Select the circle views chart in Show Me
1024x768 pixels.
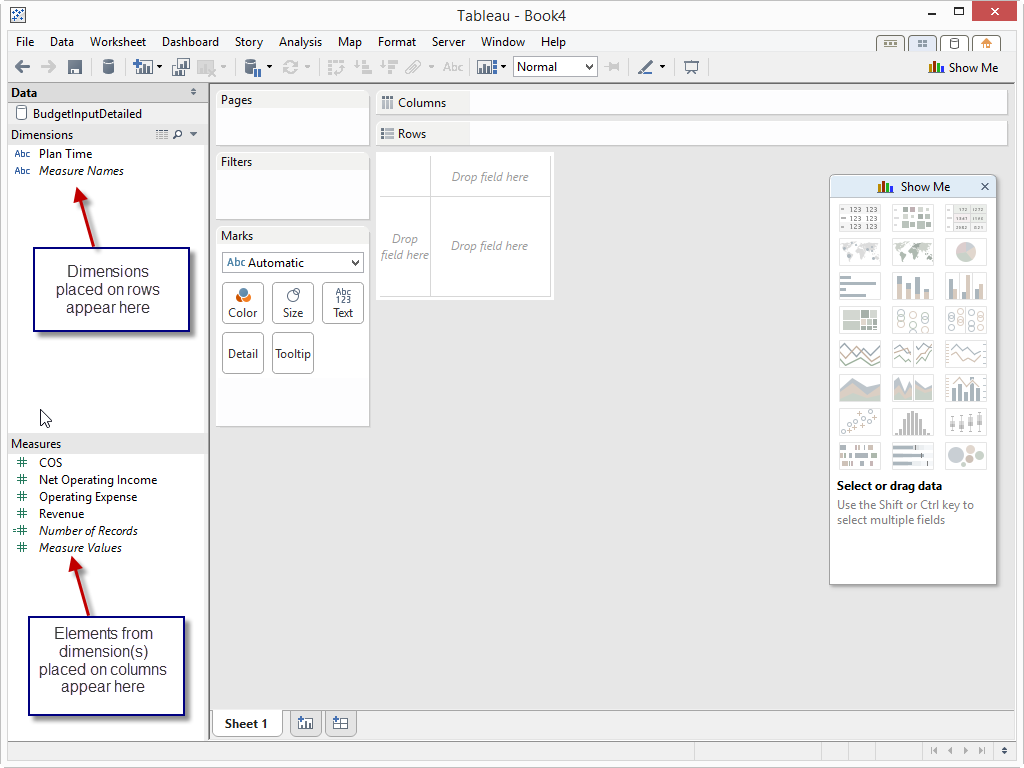tap(912, 320)
